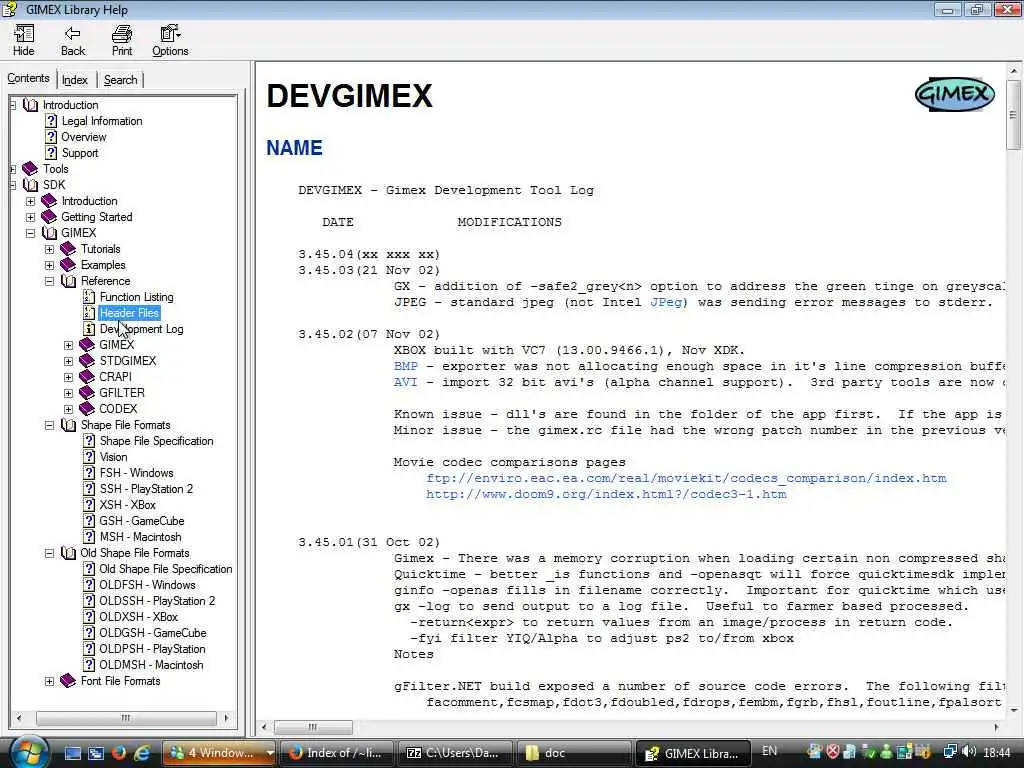Image resolution: width=1024 pixels, height=768 pixels.
Task: Open the ftp enviro.eac.ea.com codecs link
Action: tap(686, 478)
